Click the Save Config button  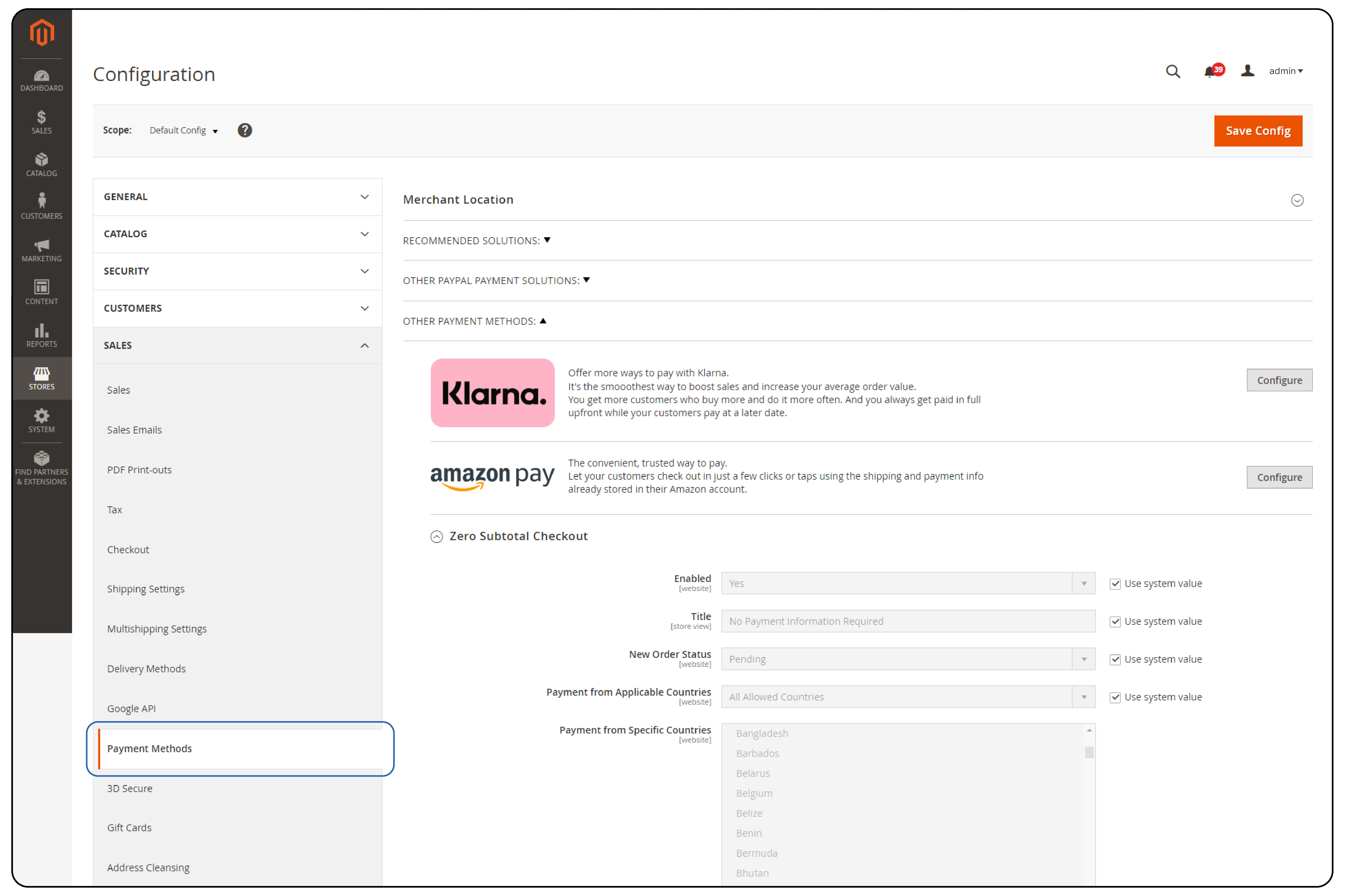(1258, 131)
